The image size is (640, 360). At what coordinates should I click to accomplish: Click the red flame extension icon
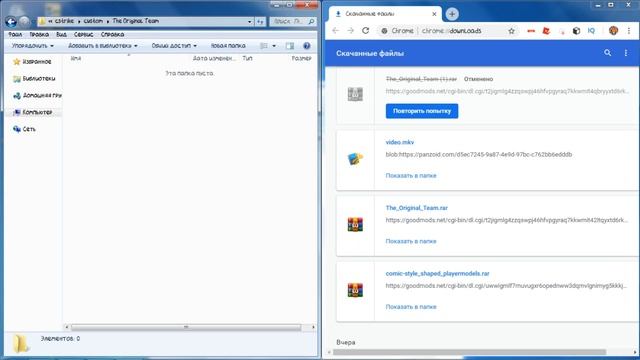(x=546, y=31)
